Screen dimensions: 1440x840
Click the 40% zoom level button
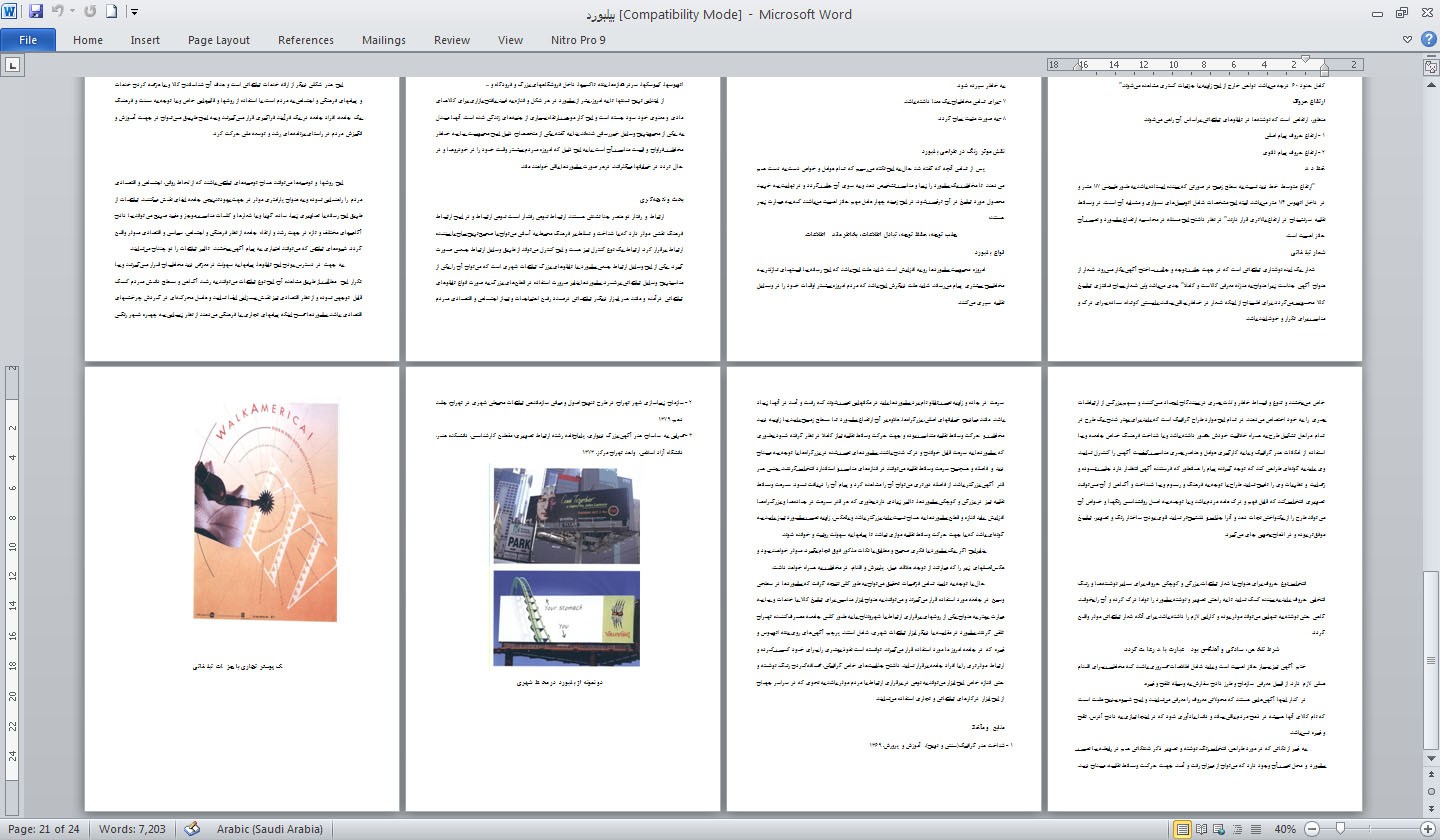pos(1285,829)
